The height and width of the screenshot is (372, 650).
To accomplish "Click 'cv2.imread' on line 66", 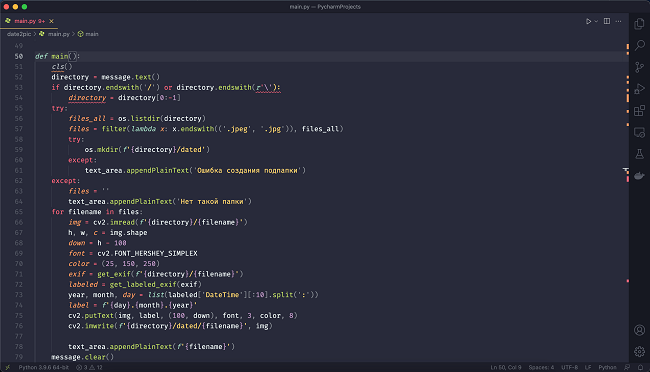I will tap(114, 222).
